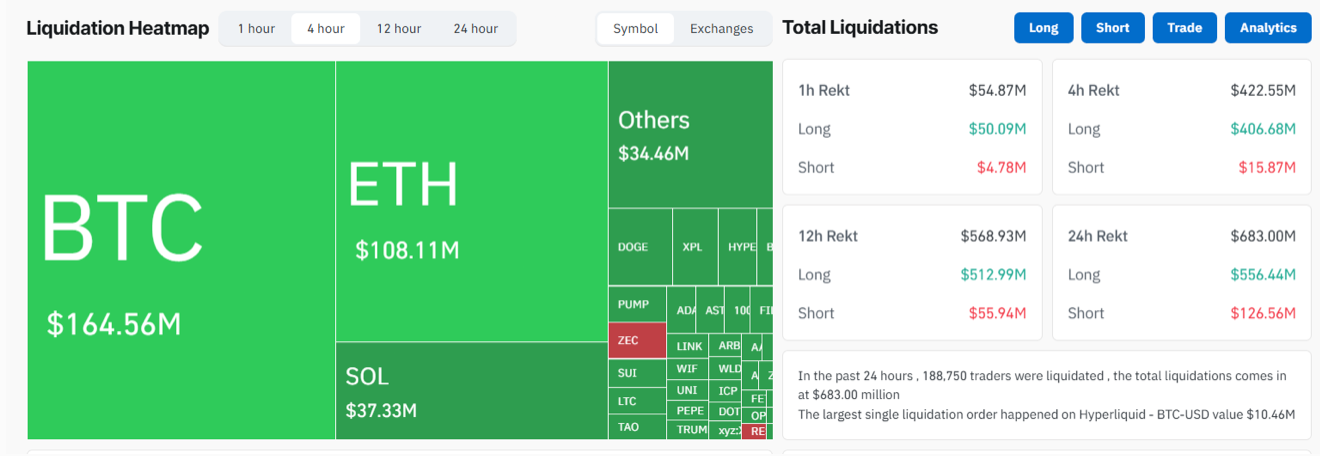Select the 1 hour timeframe tab

pos(256,29)
